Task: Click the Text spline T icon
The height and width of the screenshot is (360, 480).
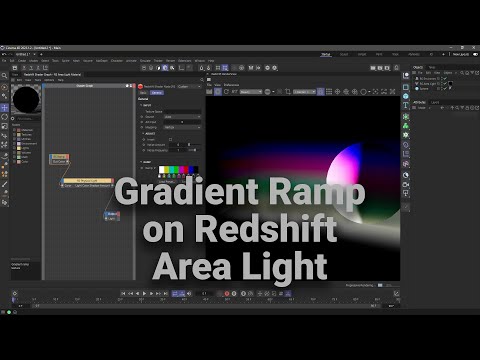Action: tap(406, 106)
